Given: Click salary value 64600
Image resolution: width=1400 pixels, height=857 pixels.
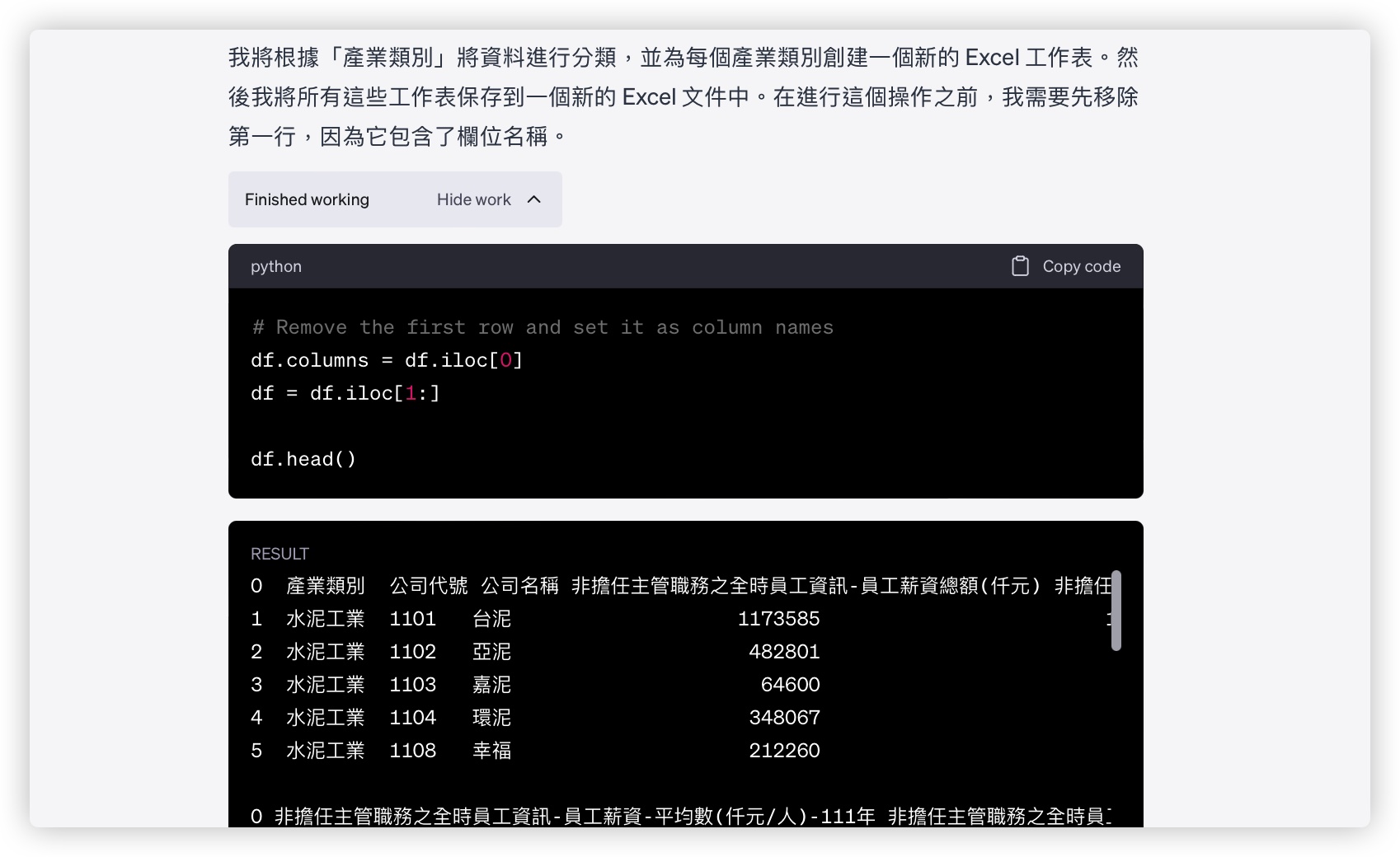Looking at the screenshot, I should coord(790,685).
